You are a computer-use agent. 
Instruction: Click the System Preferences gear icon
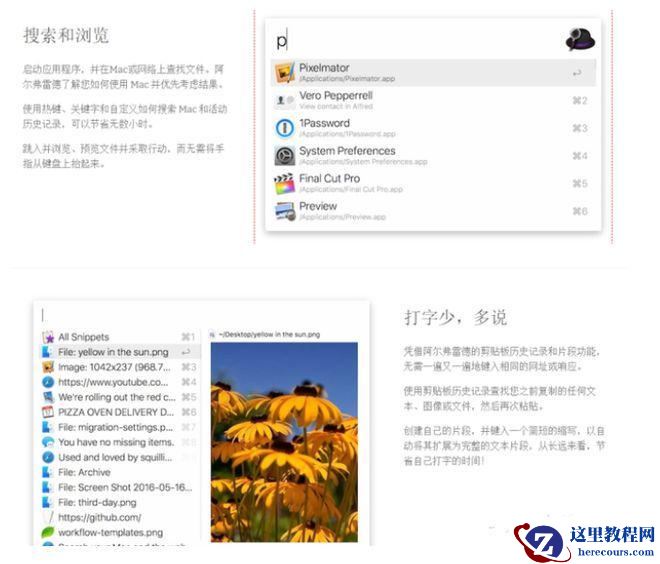(x=285, y=156)
